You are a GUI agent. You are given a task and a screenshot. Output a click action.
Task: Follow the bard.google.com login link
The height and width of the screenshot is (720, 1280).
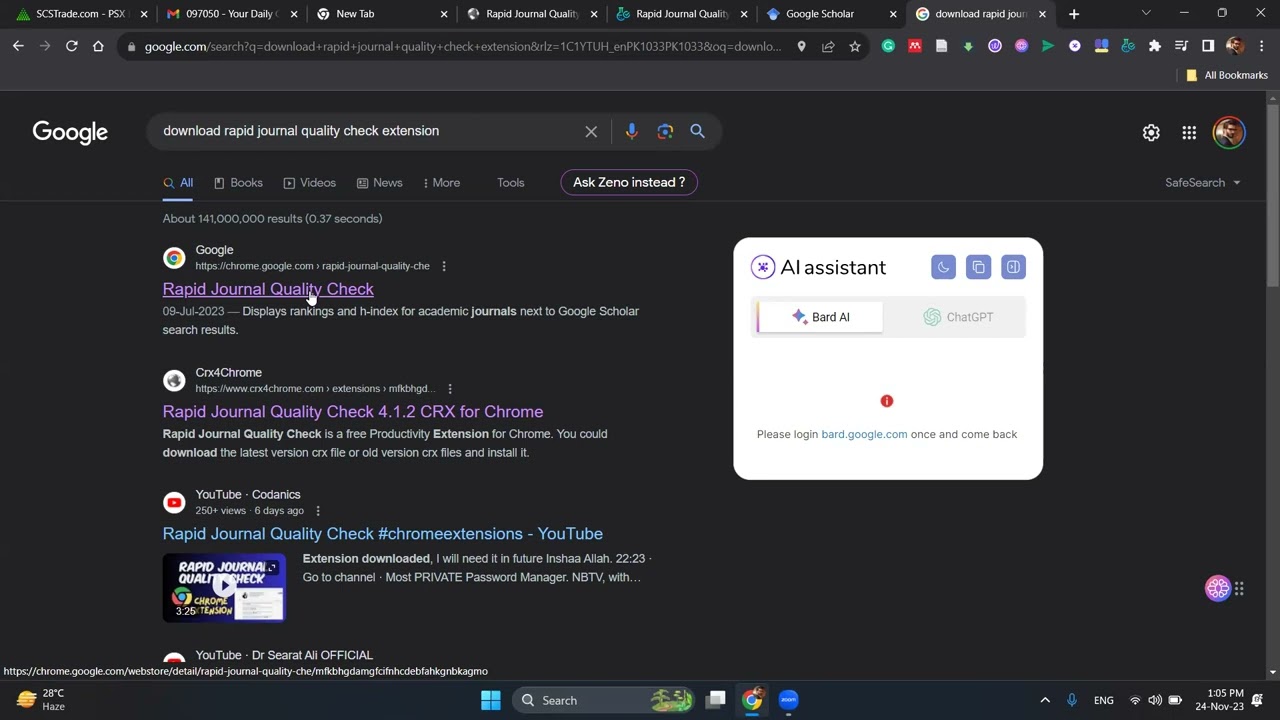coord(864,434)
